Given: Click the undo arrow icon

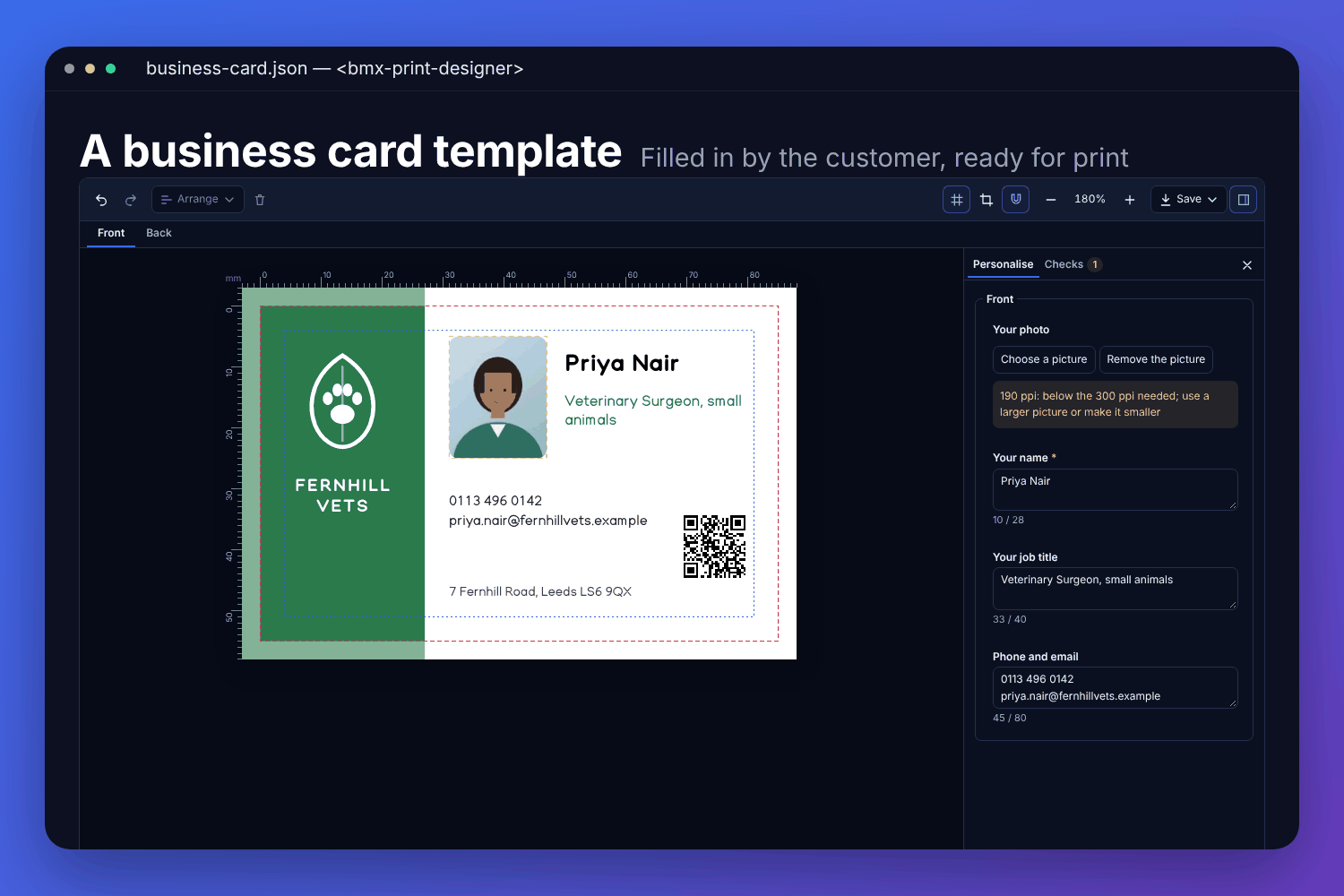Looking at the screenshot, I should tap(101, 200).
